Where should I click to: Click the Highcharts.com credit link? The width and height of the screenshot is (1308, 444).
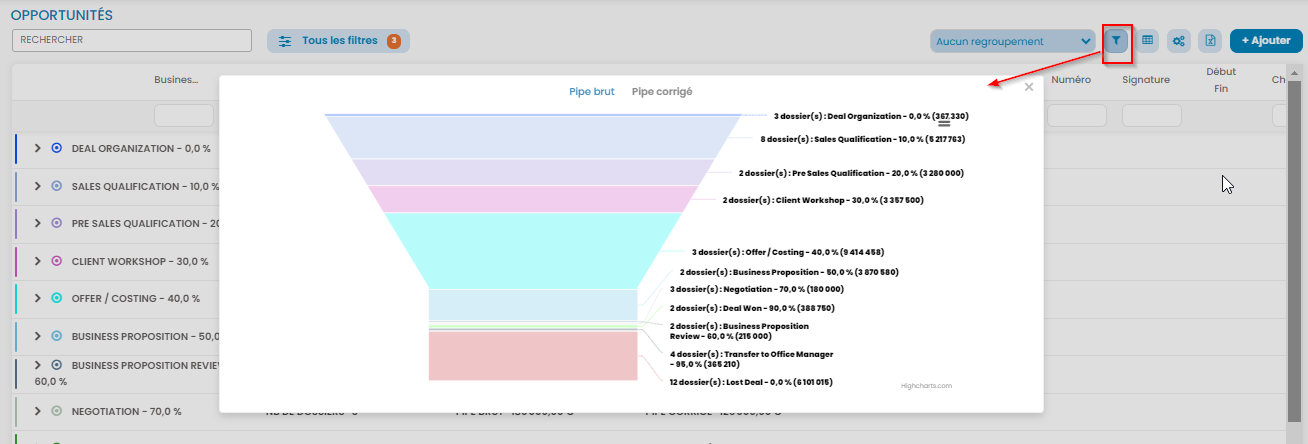(926, 384)
